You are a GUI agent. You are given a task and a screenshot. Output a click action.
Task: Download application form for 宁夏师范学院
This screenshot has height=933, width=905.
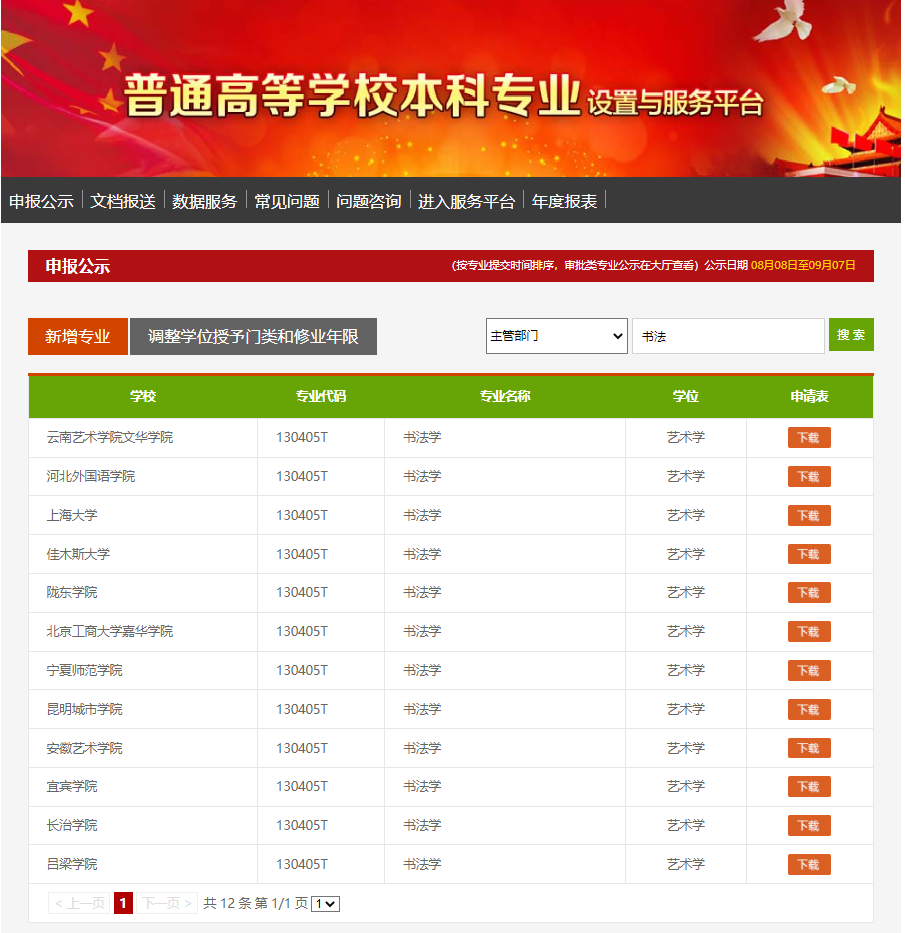(809, 671)
